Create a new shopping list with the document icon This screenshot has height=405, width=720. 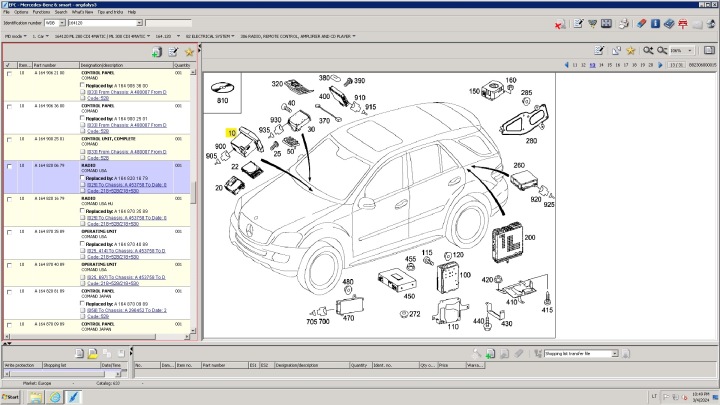pos(79,353)
